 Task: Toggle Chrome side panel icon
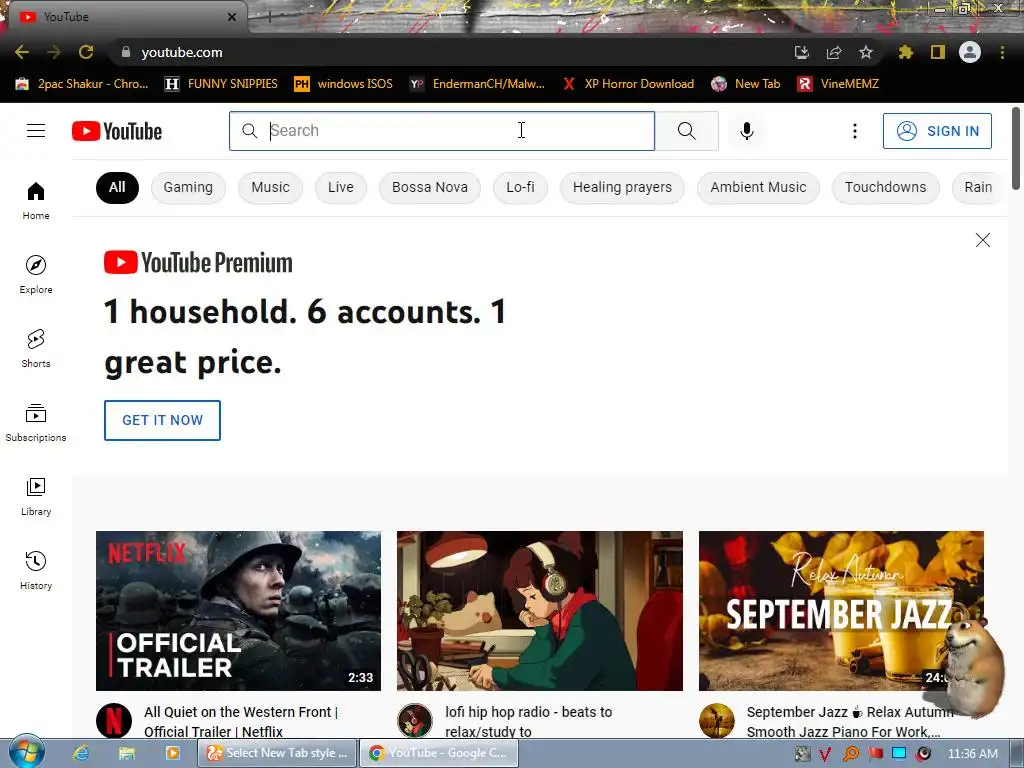pyautogui.click(x=937, y=52)
